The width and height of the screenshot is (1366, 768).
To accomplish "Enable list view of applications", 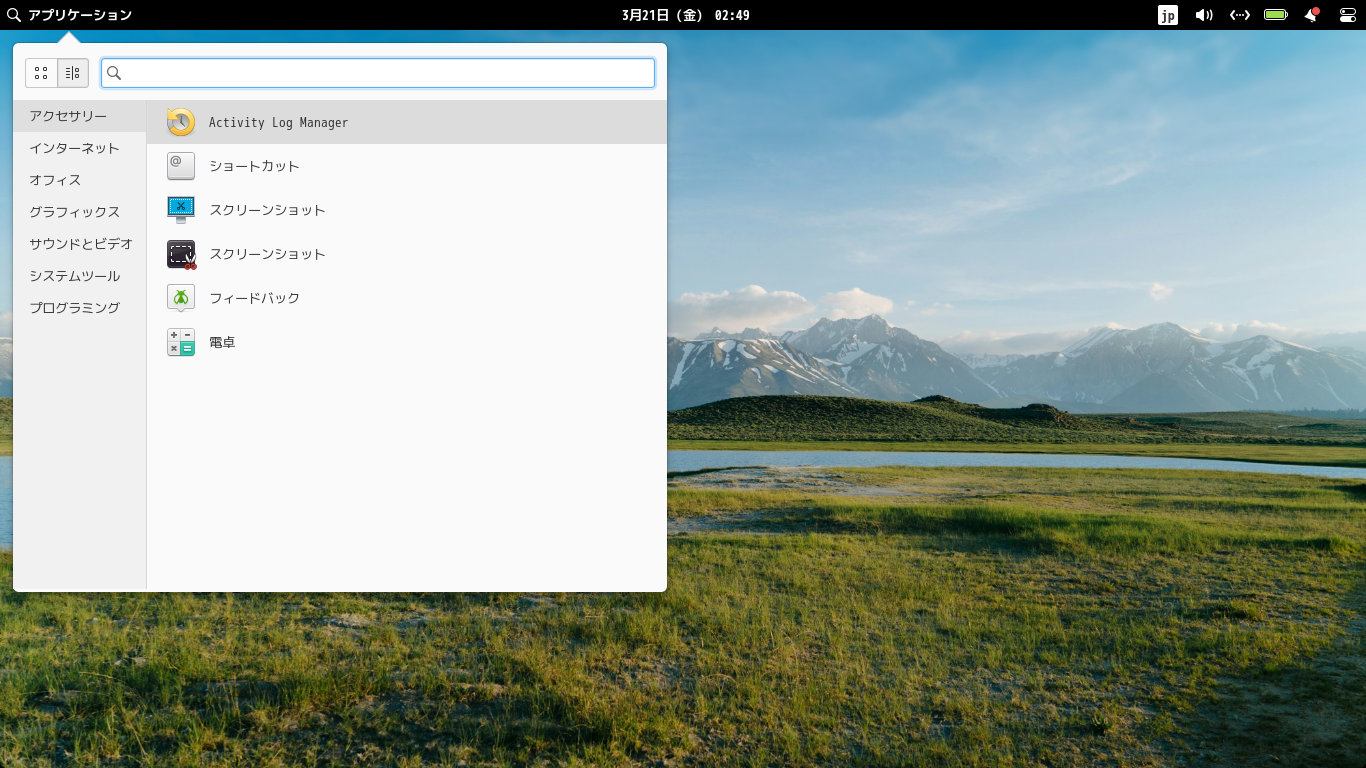I will 72,72.
